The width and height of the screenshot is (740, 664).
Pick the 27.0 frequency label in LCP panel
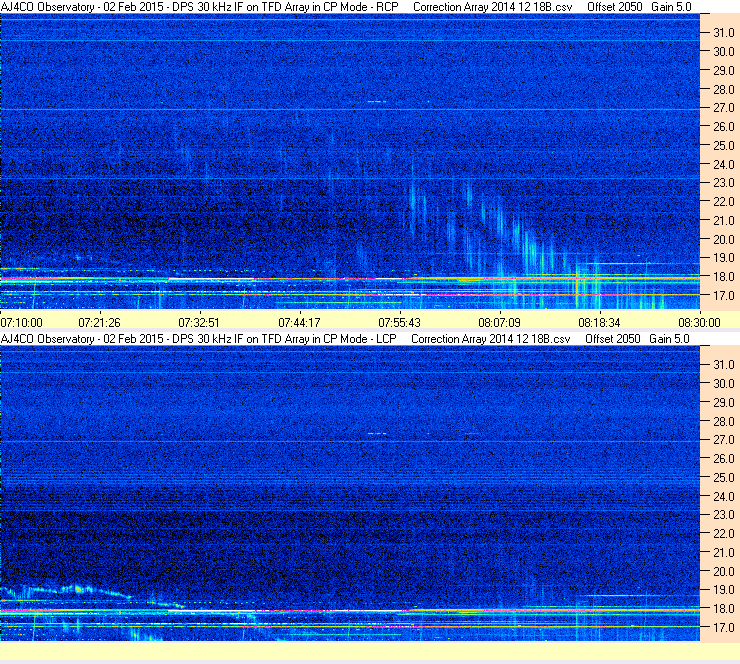723,440
